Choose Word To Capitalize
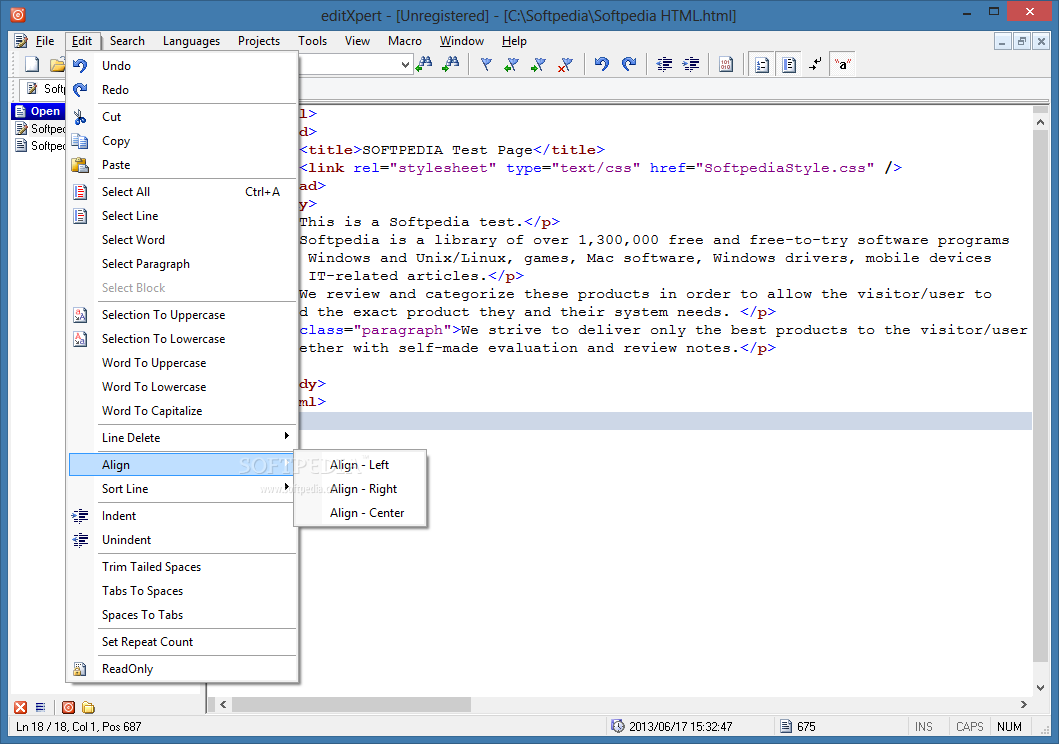The width and height of the screenshot is (1059, 744). [182, 410]
